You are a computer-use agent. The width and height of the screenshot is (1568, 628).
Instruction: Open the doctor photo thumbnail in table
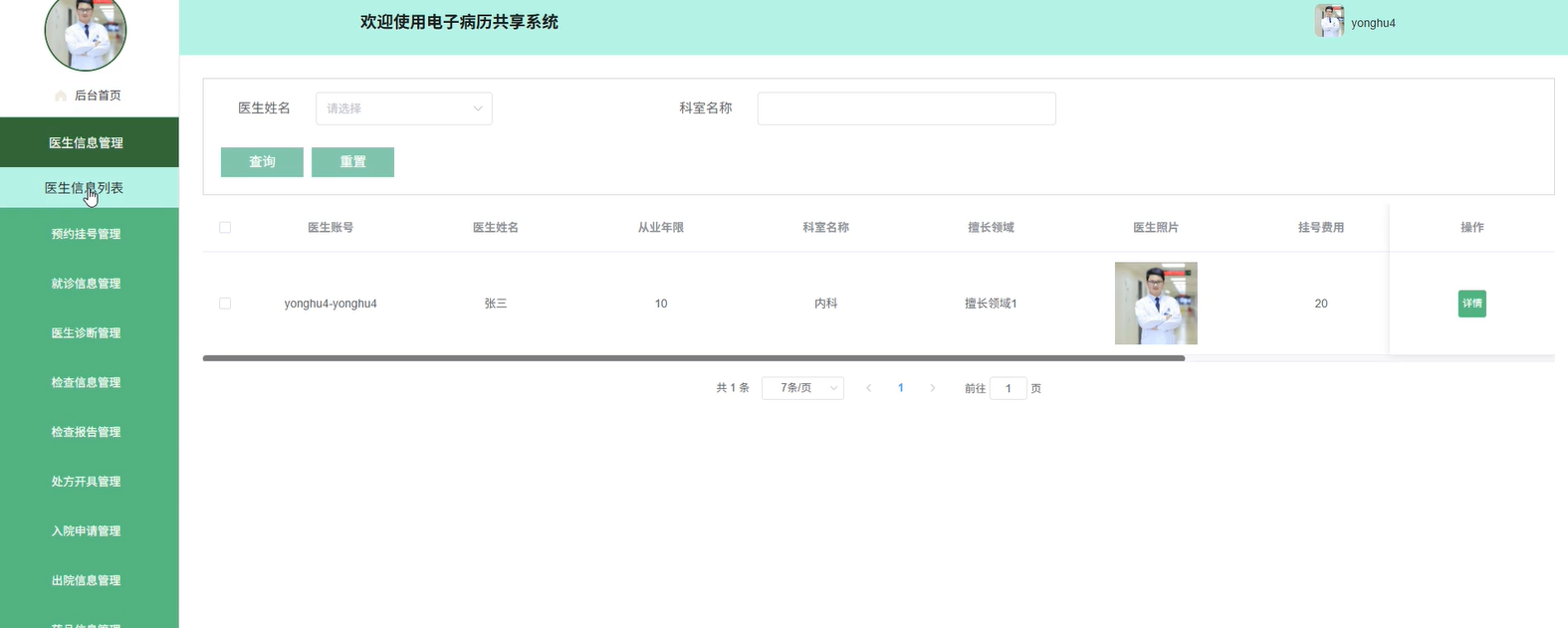coord(1156,304)
